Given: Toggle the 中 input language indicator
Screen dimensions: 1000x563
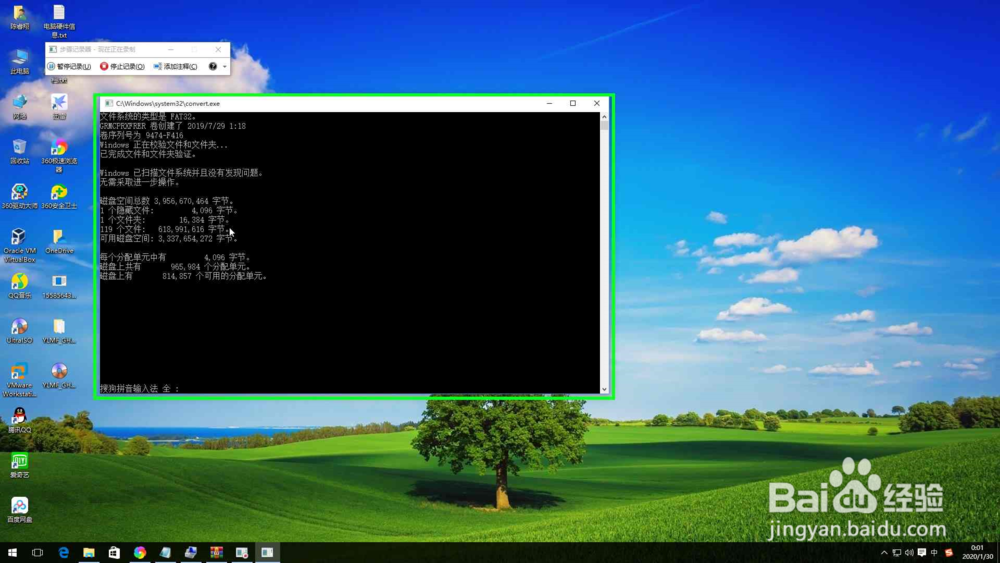Looking at the screenshot, I should coord(934,553).
